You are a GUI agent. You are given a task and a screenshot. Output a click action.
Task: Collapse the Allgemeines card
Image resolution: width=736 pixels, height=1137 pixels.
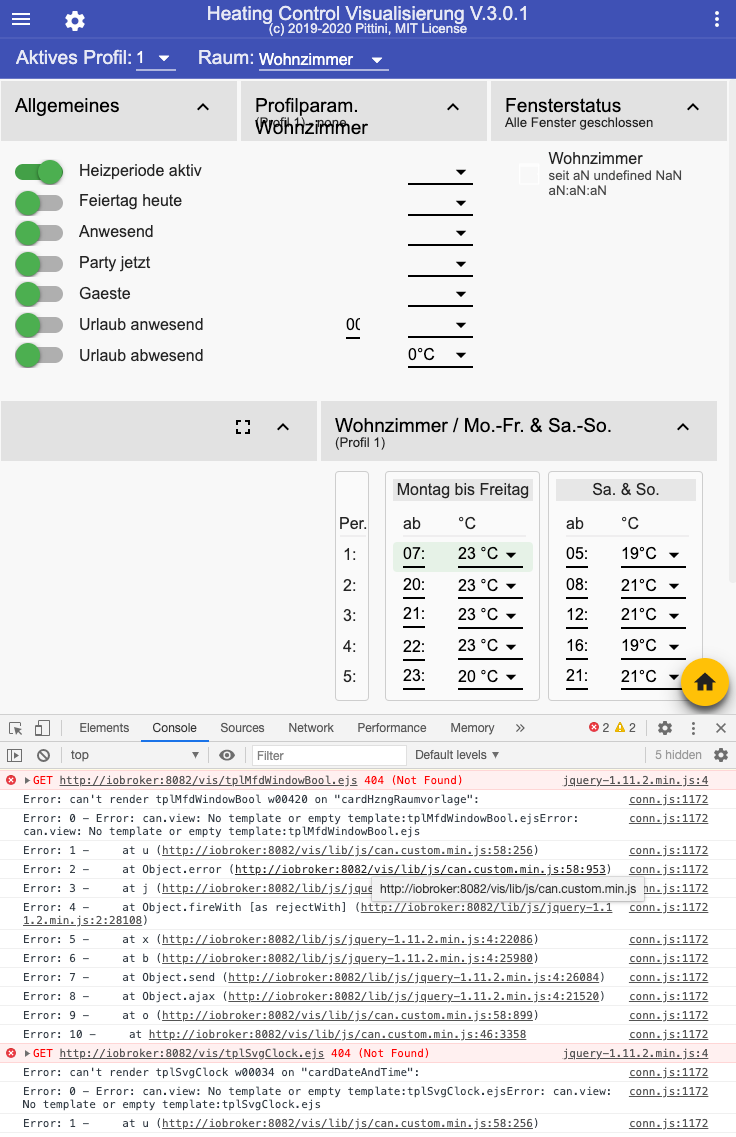pyautogui.click(x=203, y=107)
